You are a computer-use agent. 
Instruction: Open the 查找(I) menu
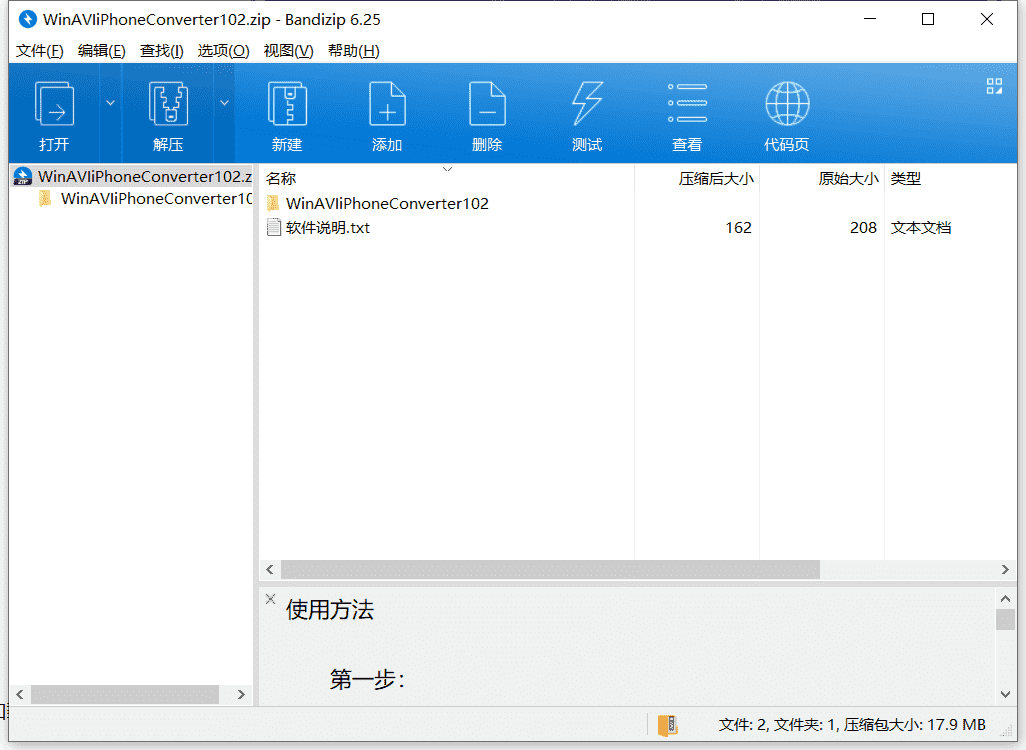(x=162, y=50)
